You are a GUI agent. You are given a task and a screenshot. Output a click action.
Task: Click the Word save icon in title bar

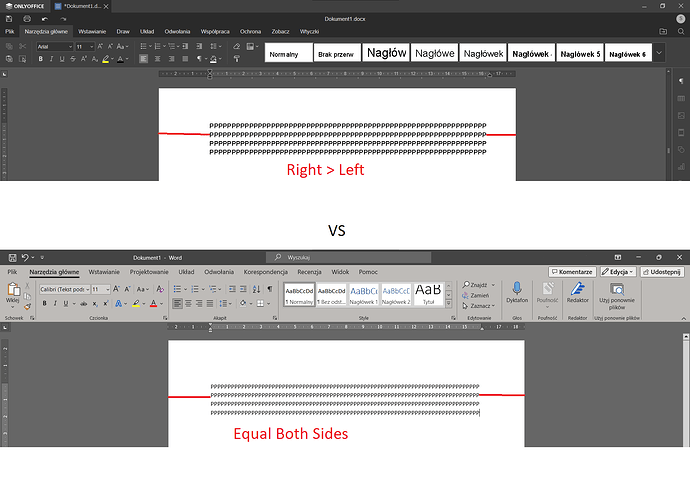pos(10,257)
